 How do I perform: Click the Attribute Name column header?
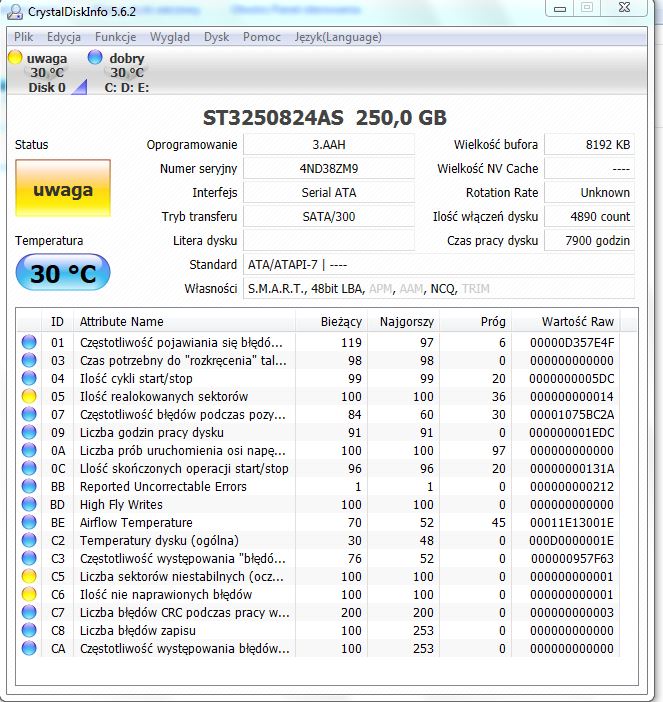(184, 321)
